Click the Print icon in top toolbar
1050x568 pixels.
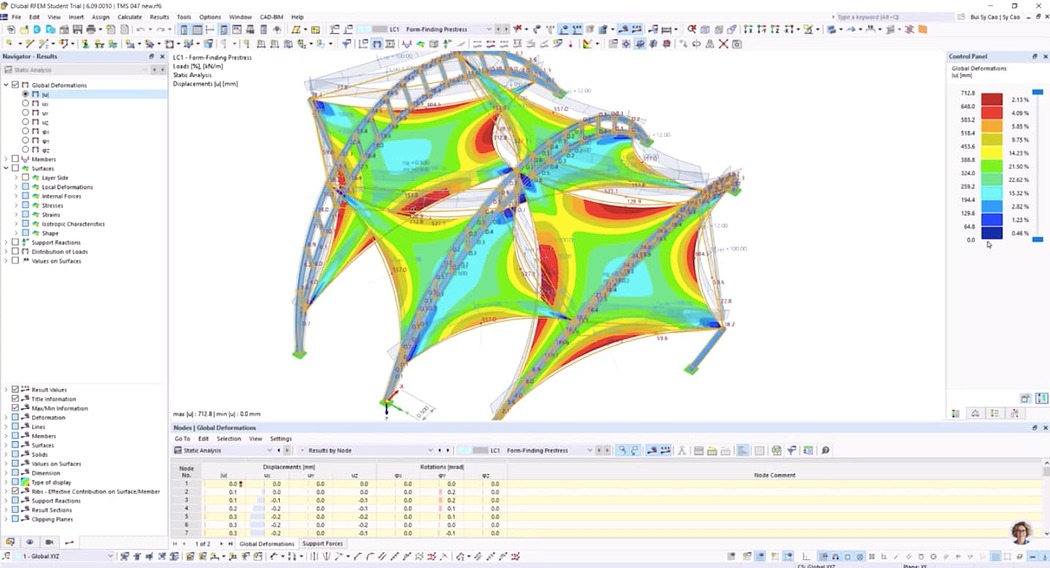click(x=91, y=29)
